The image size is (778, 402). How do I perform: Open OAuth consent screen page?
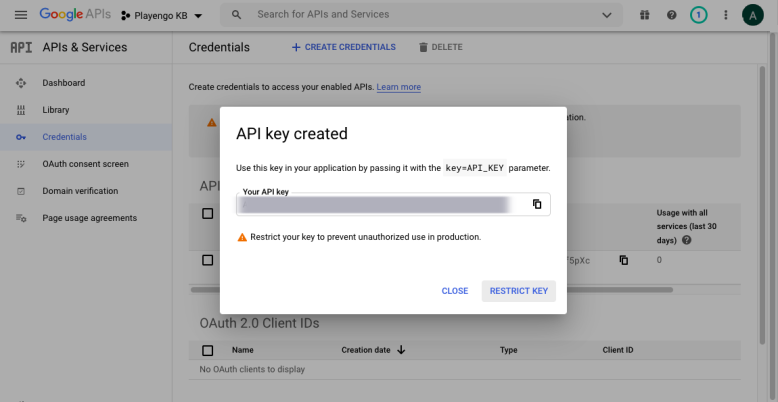[85, 164]
